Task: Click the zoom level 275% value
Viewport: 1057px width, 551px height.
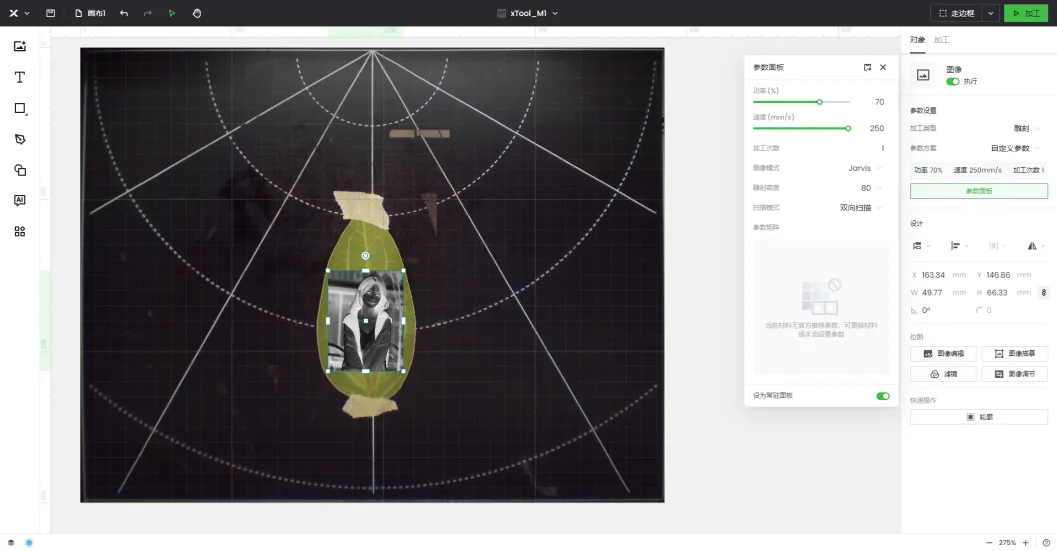Action: [1007, 542]
